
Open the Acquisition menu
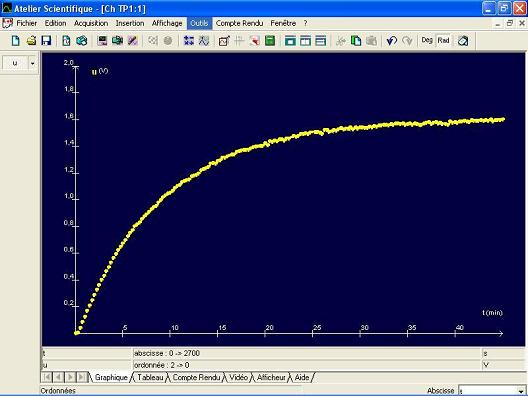[x=91, y=23]
